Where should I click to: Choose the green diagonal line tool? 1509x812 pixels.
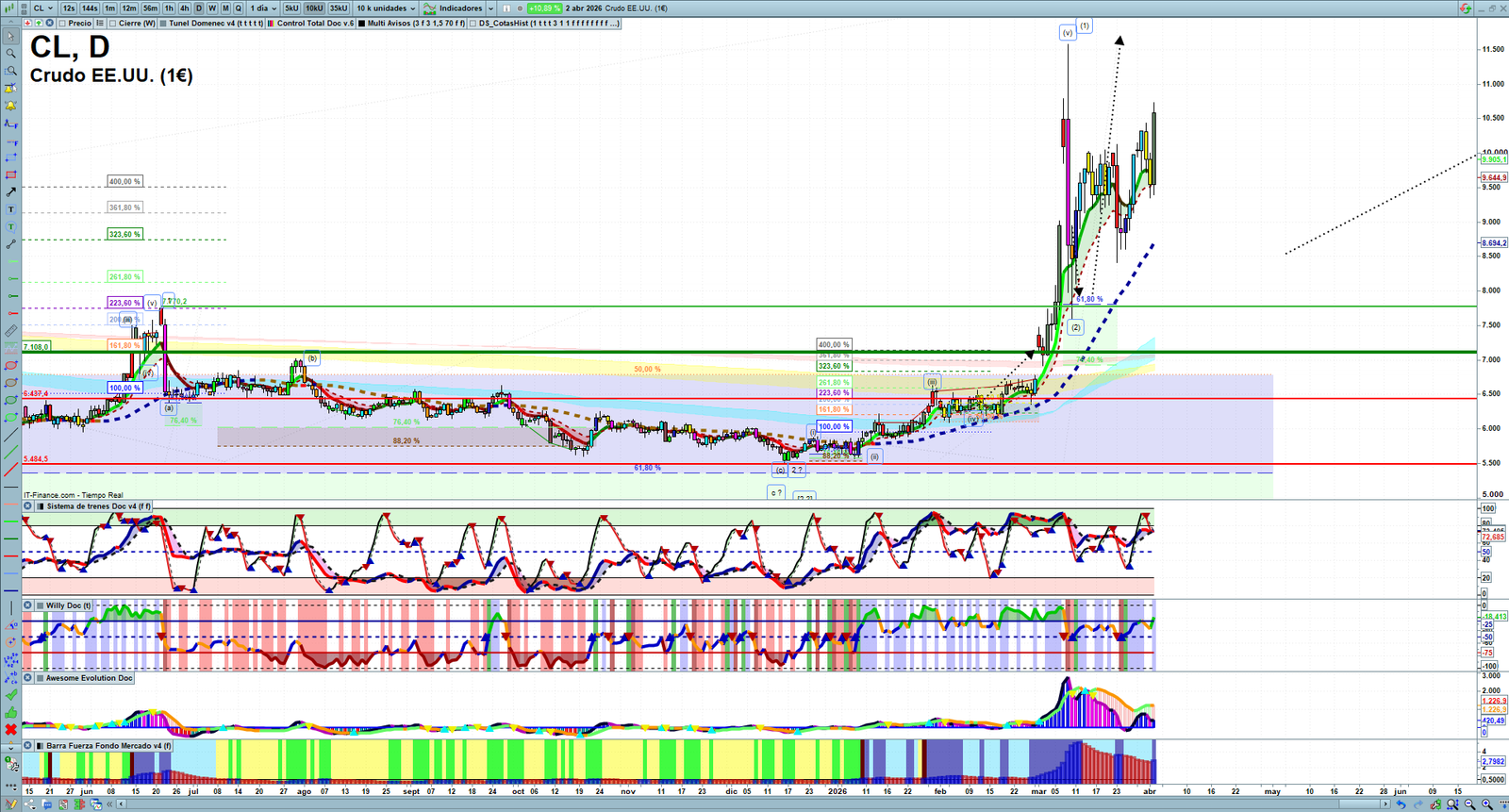[10, 452]
